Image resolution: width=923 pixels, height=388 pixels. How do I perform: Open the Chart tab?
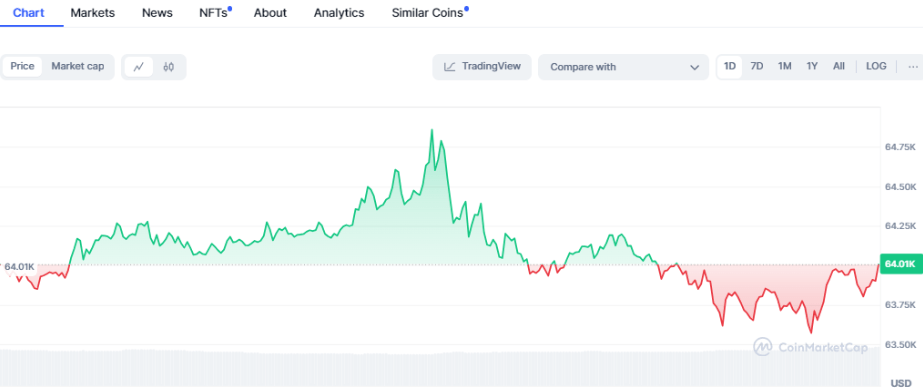tap(28, 13)
